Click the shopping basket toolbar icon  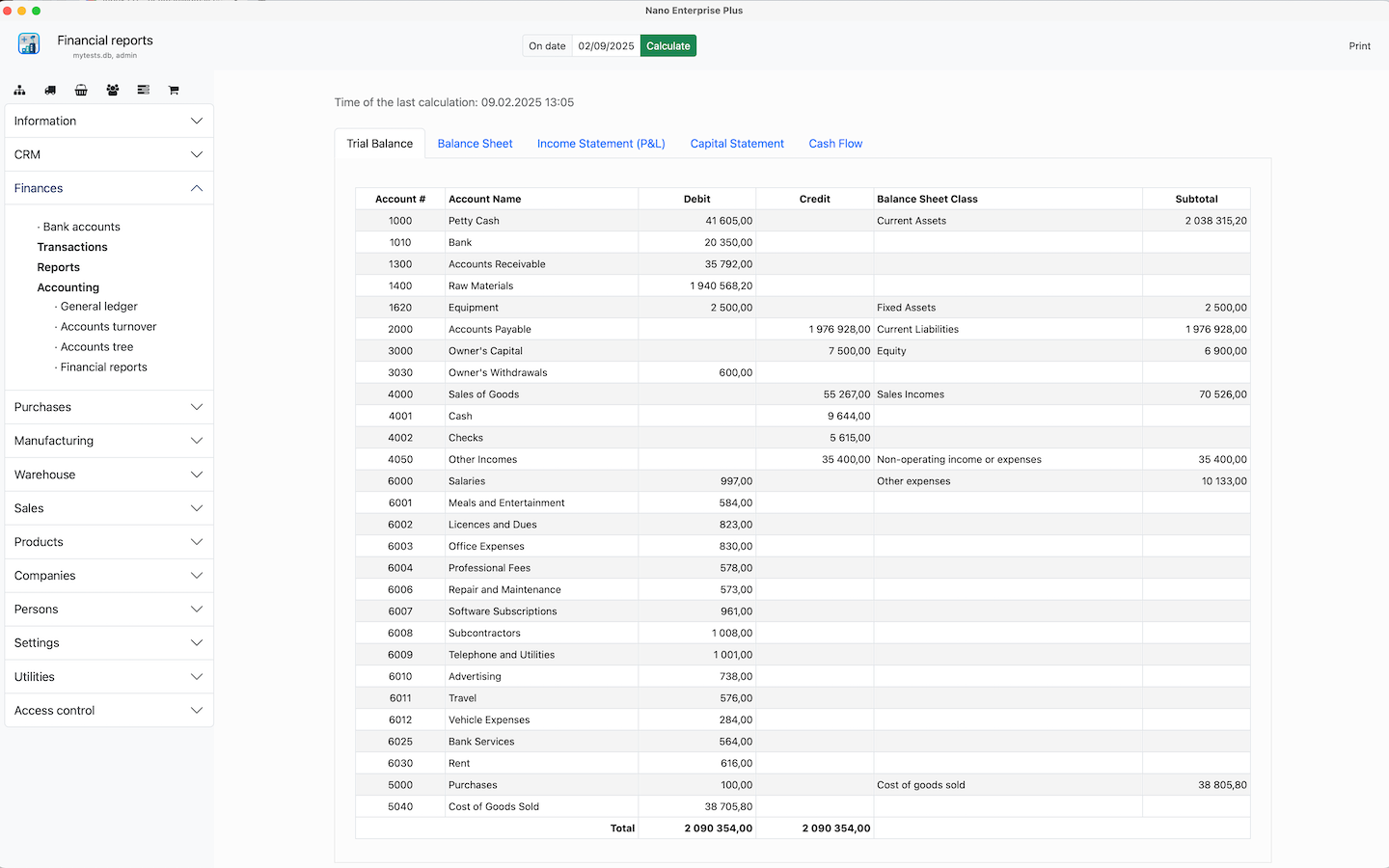click(81, 90)
